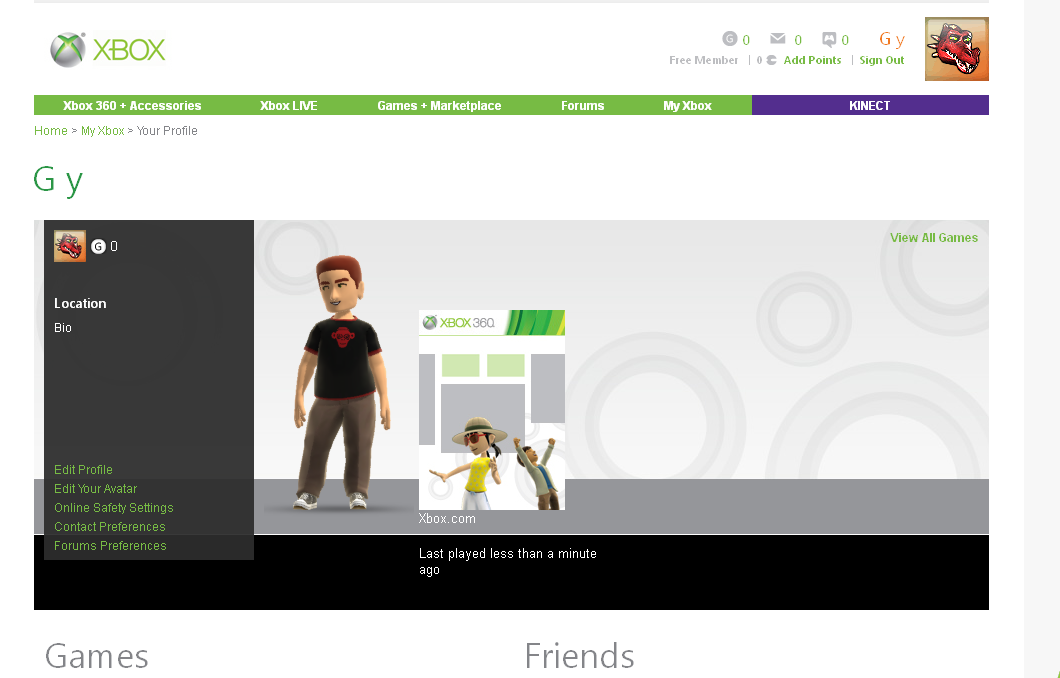The width and height of the screenshot is (1060, 678).
Task: Select the avatar figure with black shirt
Action: click(x=341, y=382)
